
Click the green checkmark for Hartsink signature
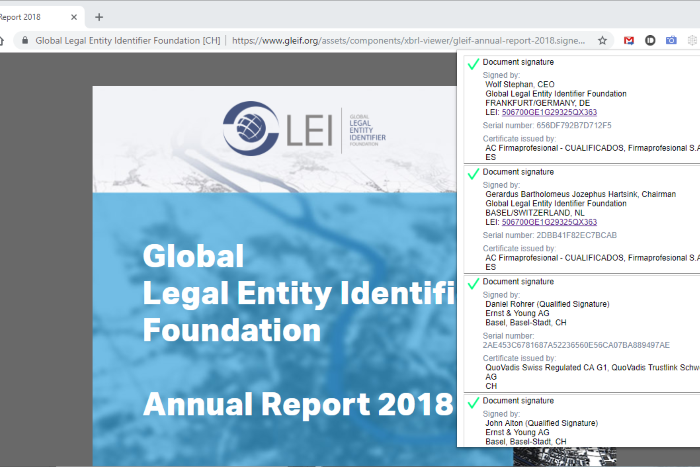point(473,174)
